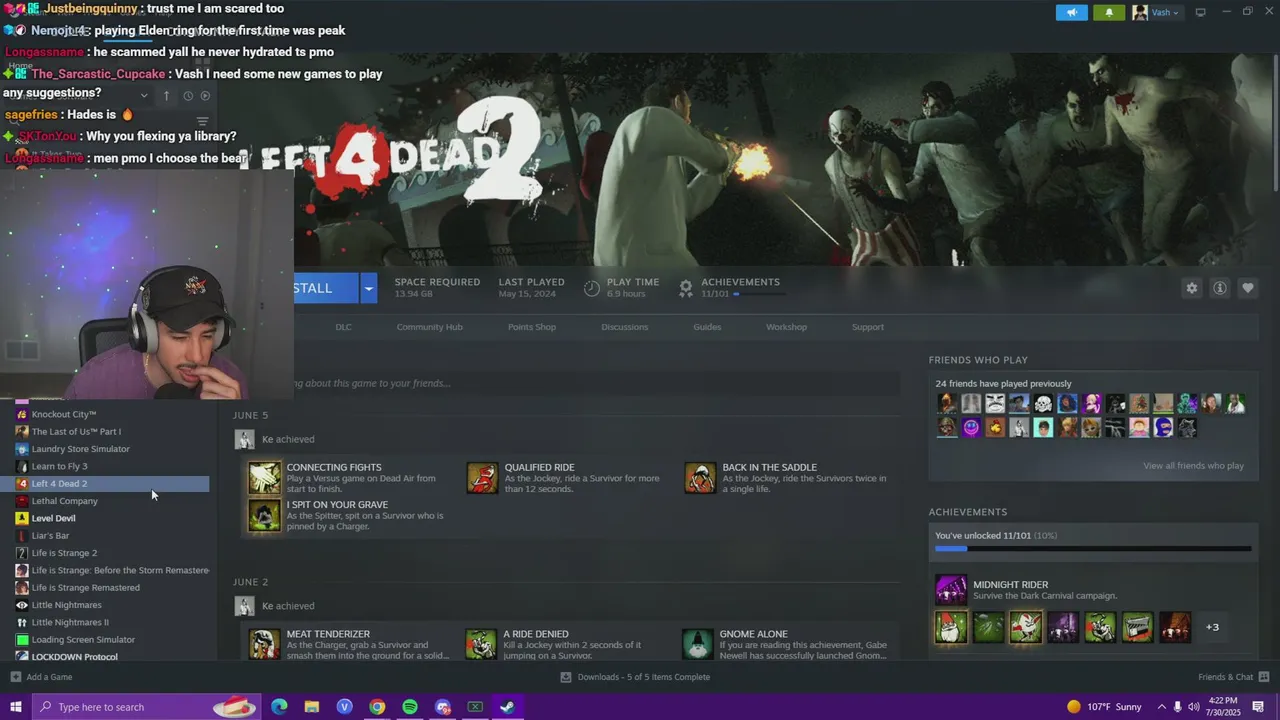The width and height of the screenshot is (1280, 720).
Task: Open the green notifications bell
Action: (x=1109, y=12)
